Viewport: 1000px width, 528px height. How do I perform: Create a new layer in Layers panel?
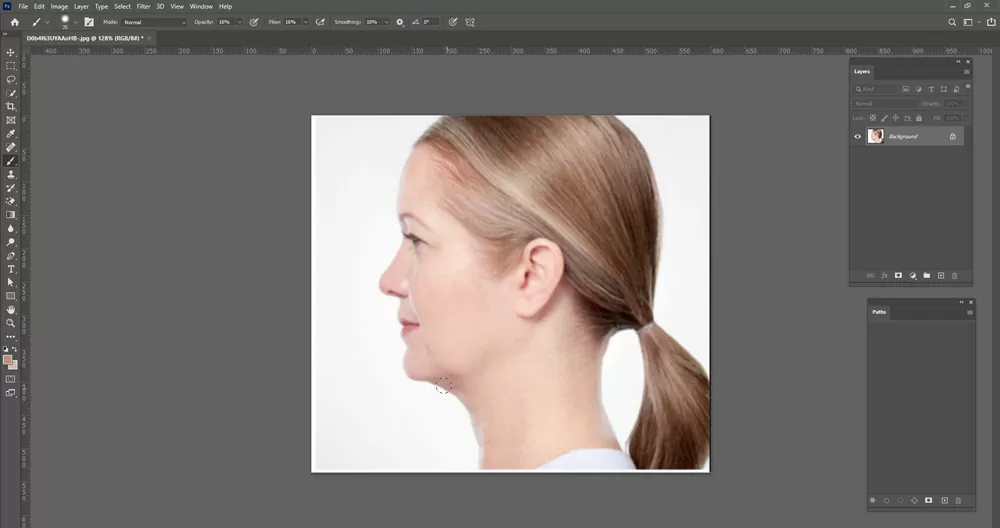click(x=941, y=275)
